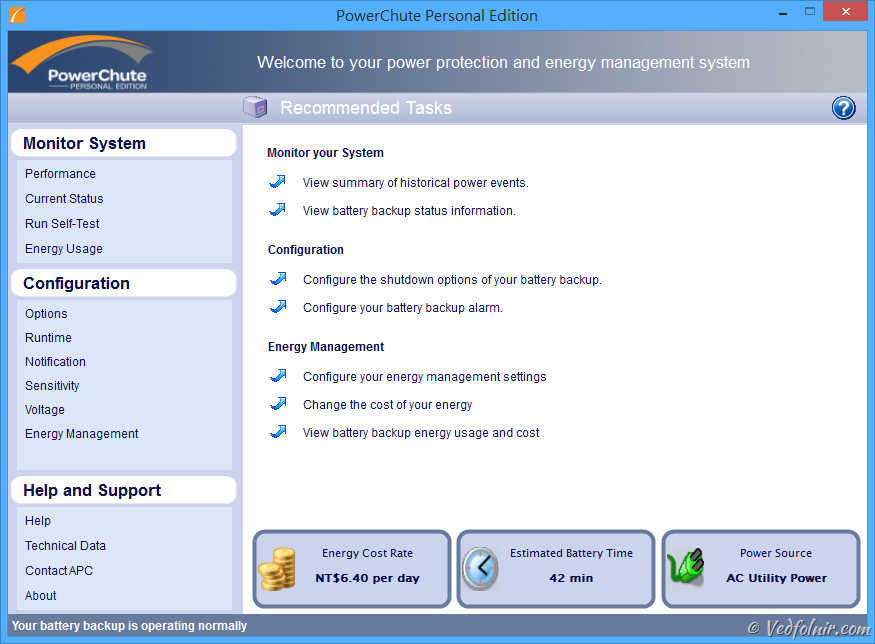Click the clock icon for Estimated Battery Time
Image resolution: width=875 pixels, height=644 pixels.
pyautogui.click(x=480, y=569)
